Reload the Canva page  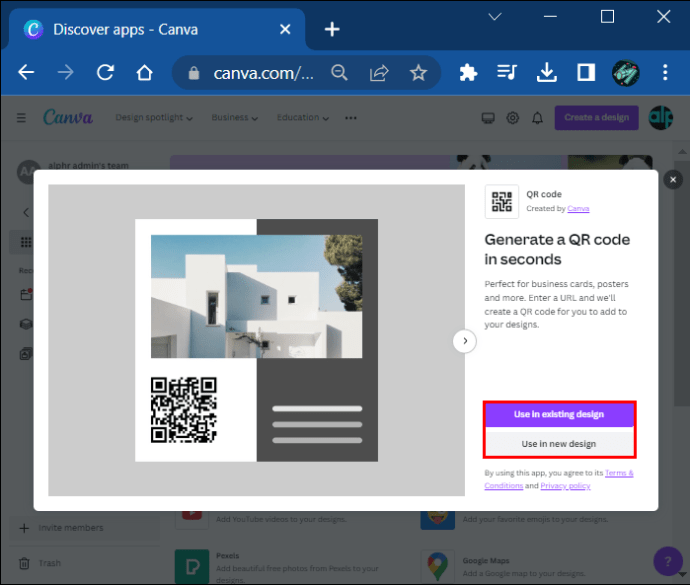click(105, 72)
